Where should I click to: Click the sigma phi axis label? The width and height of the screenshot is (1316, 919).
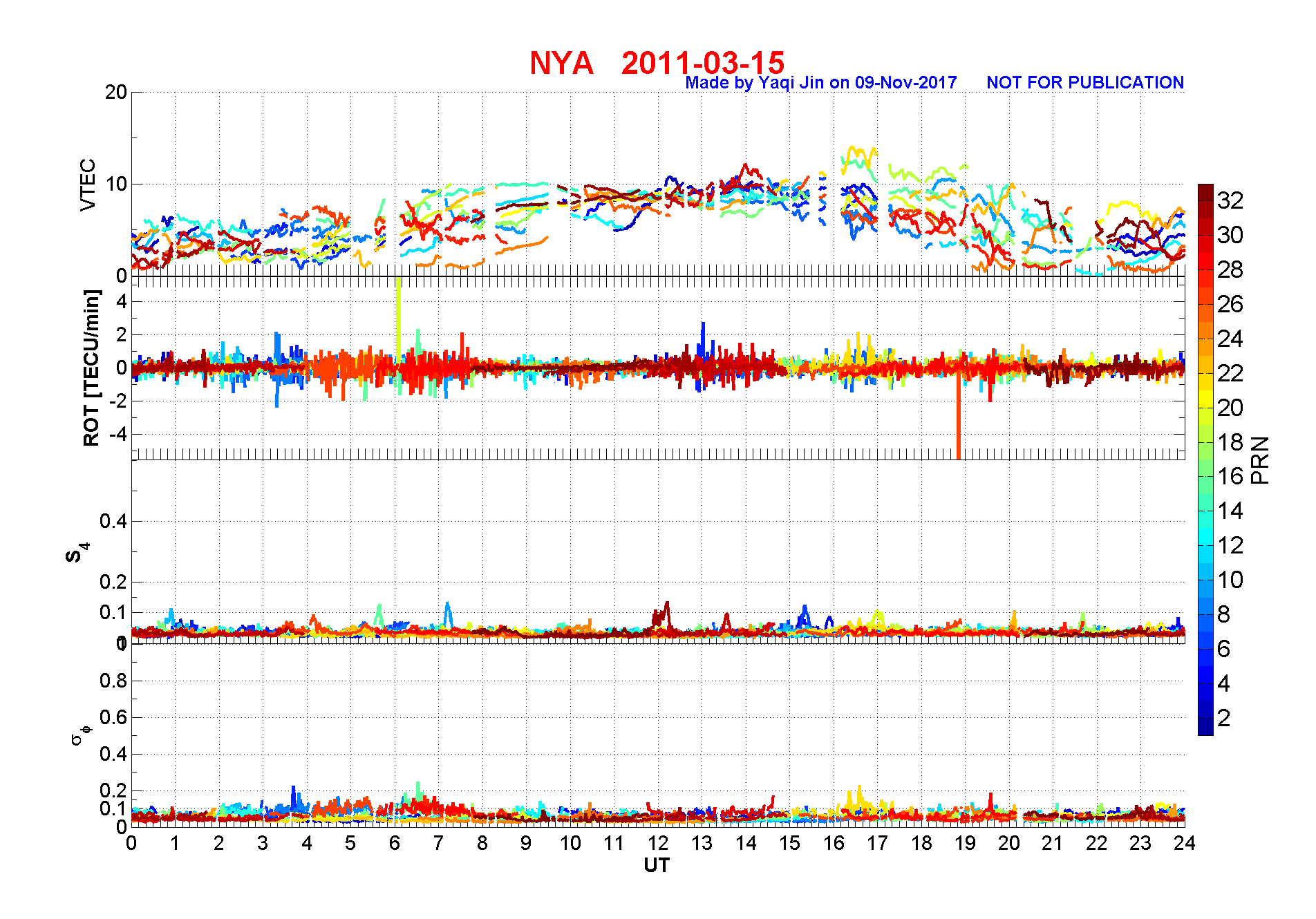(80, 734)
